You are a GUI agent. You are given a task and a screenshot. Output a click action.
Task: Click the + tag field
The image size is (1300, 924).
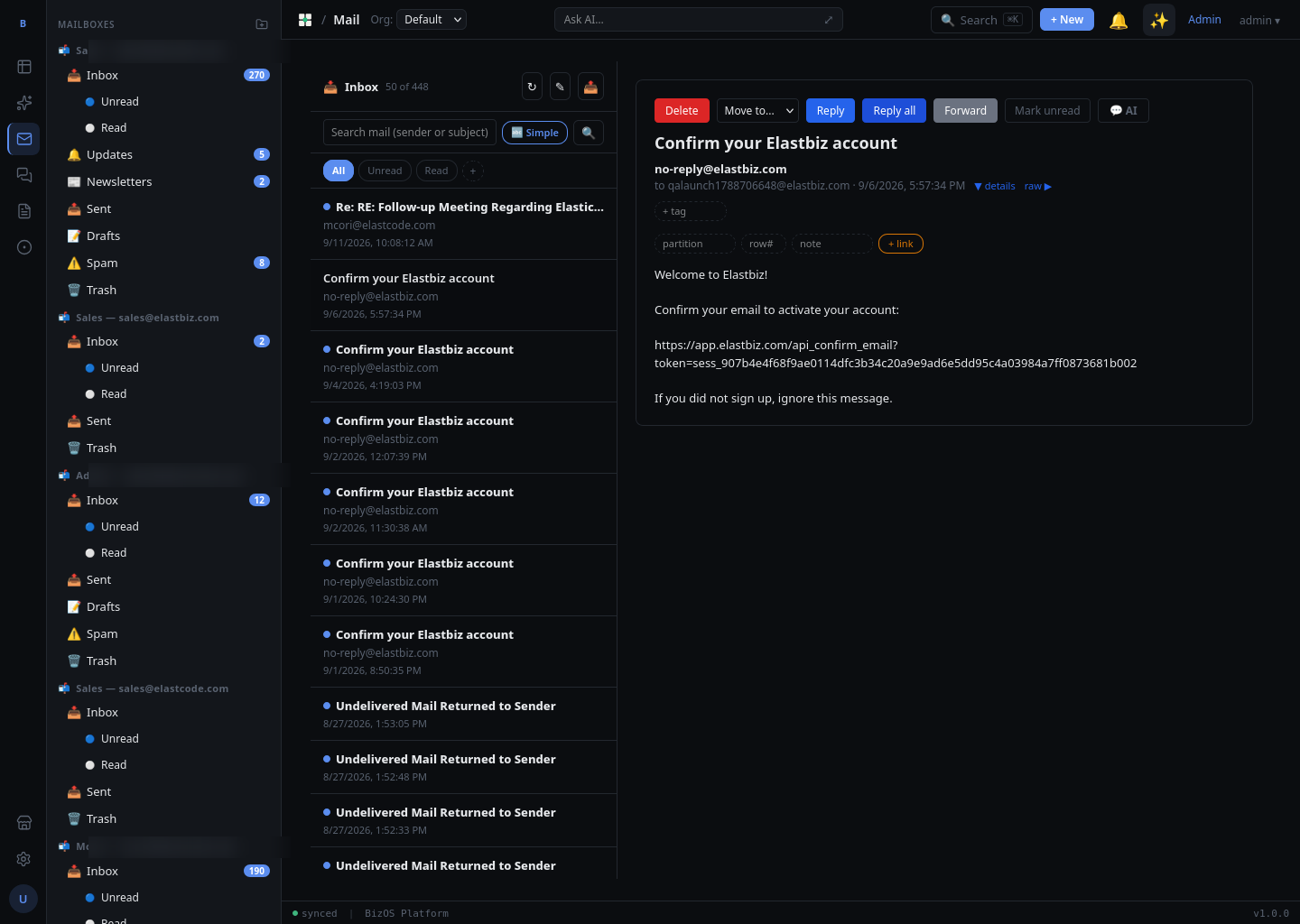pos(690,211)
